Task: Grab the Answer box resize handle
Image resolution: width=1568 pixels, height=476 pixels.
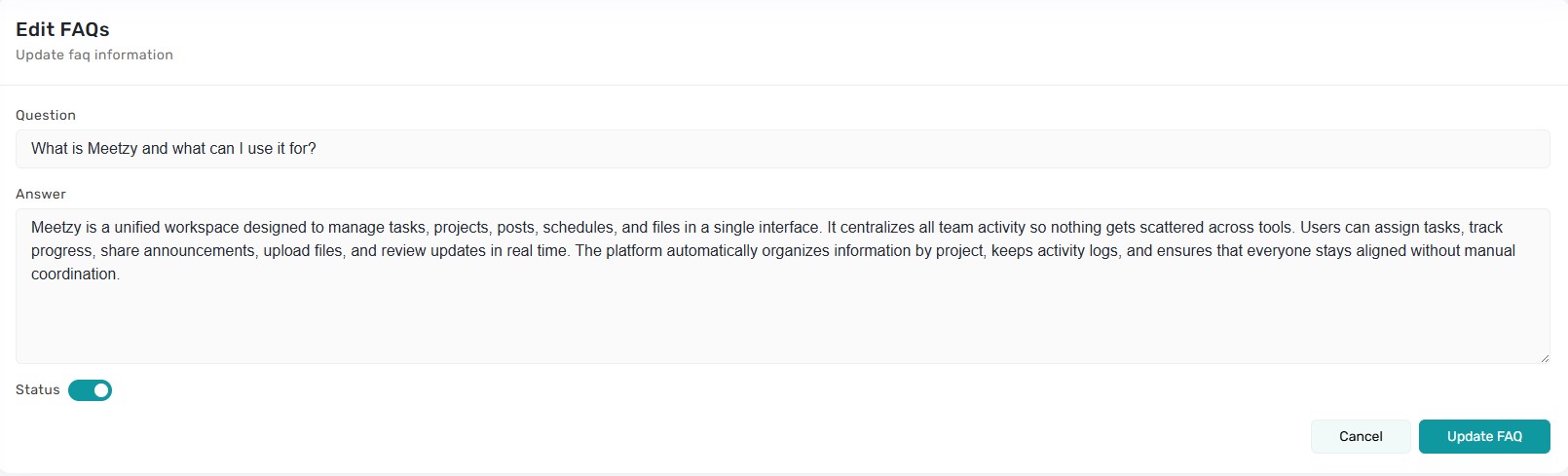Action: click(x=1544, y=358)
